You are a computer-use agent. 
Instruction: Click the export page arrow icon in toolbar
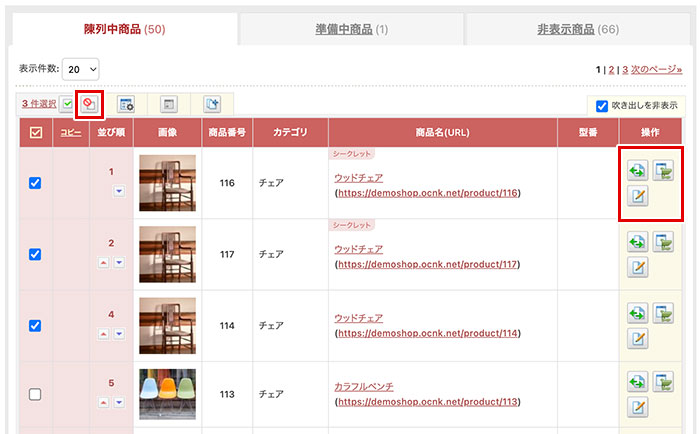pyautogui.click(x=212, y=103)
